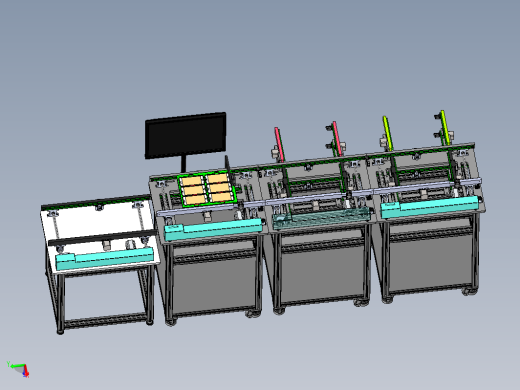Click the cyan rail on the rightmost station

coord(430,207)
